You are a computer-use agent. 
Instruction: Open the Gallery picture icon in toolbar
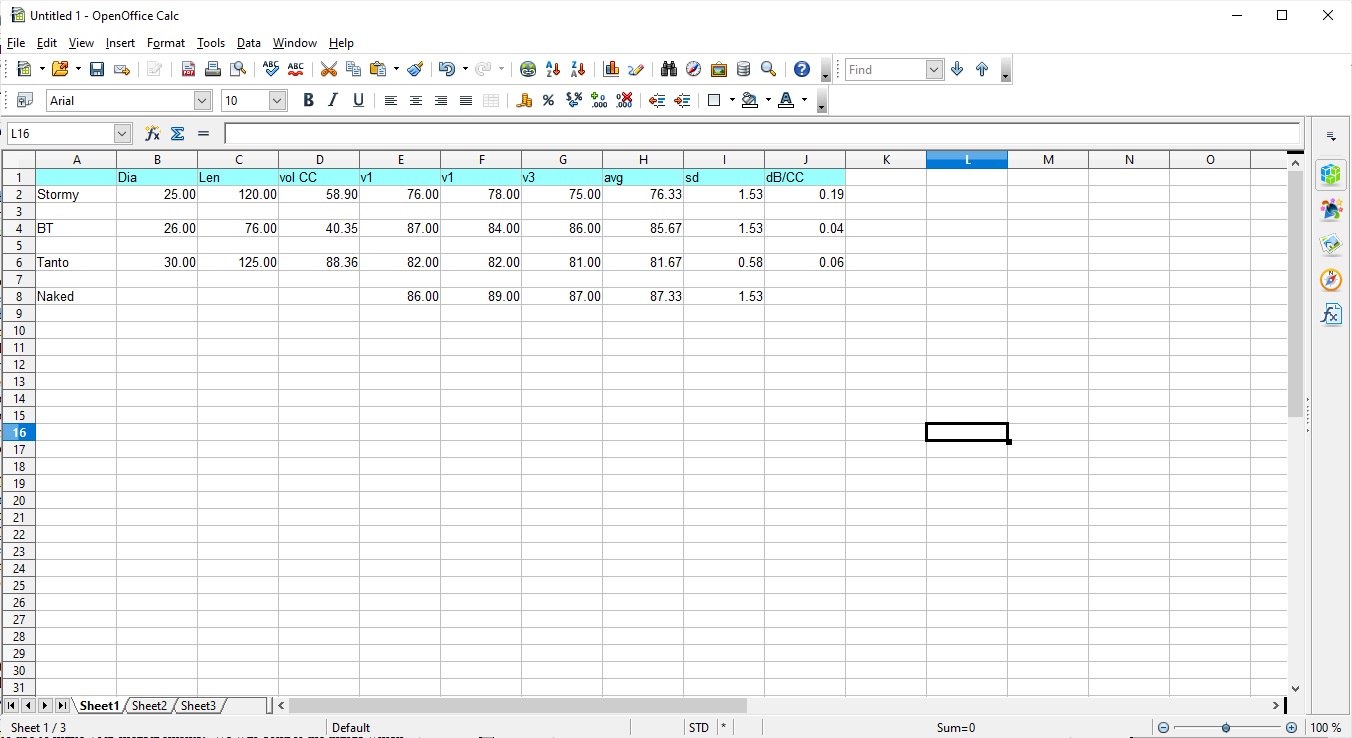click(719, 69)
